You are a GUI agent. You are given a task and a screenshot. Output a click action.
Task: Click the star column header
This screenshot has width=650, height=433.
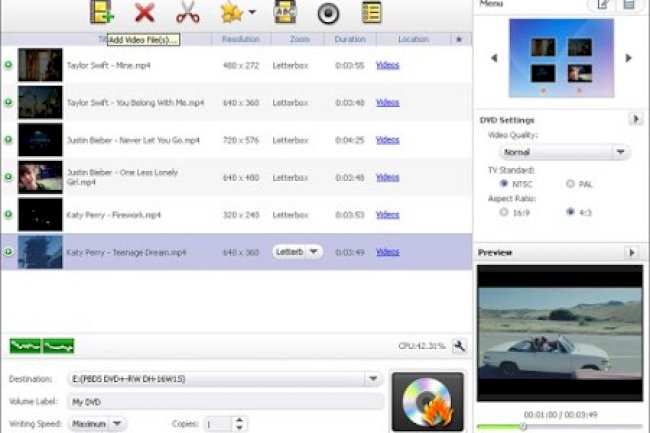coord(458,39)
